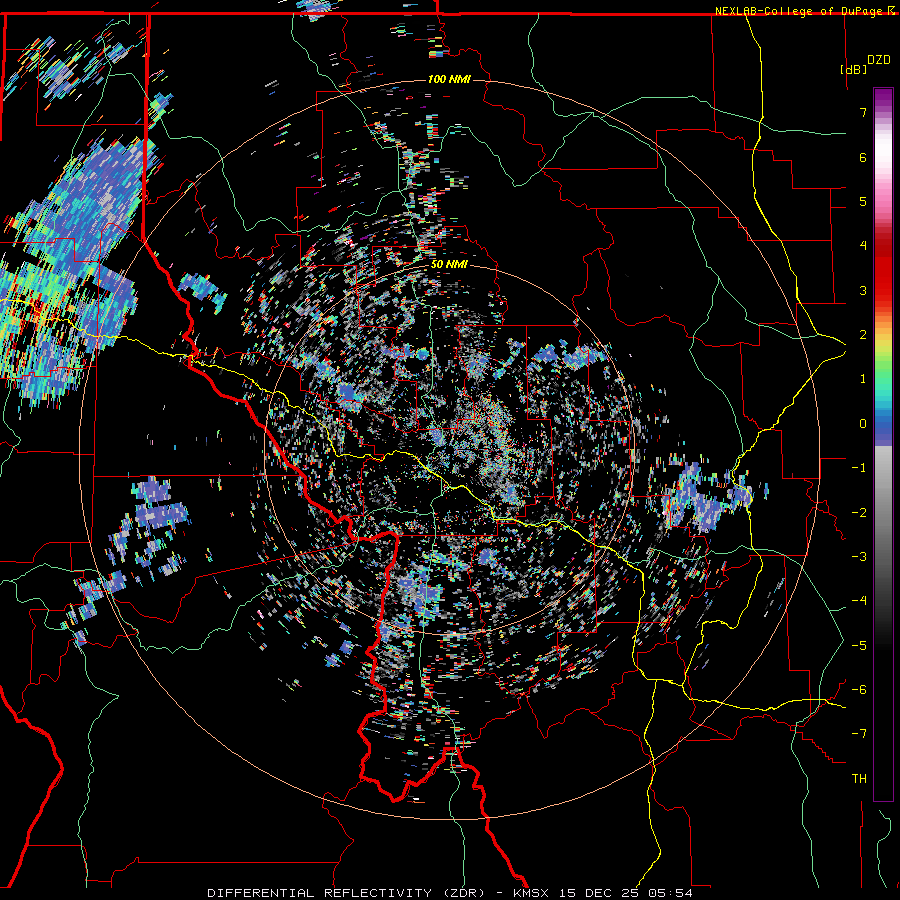This screenshot has height=900, width=900.
Task: Click the ZDR color scale bar
Action: click(883, 444)
